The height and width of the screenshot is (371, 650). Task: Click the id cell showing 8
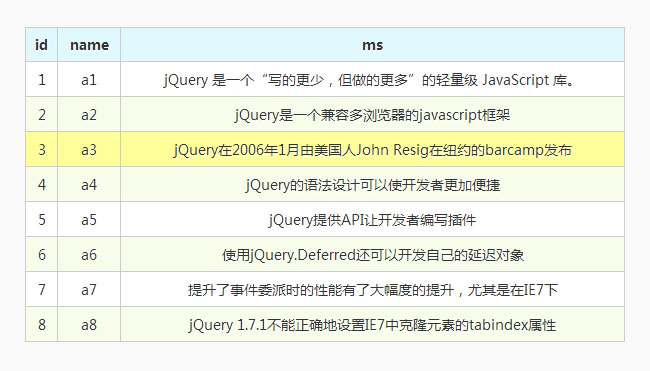[41, 324]
